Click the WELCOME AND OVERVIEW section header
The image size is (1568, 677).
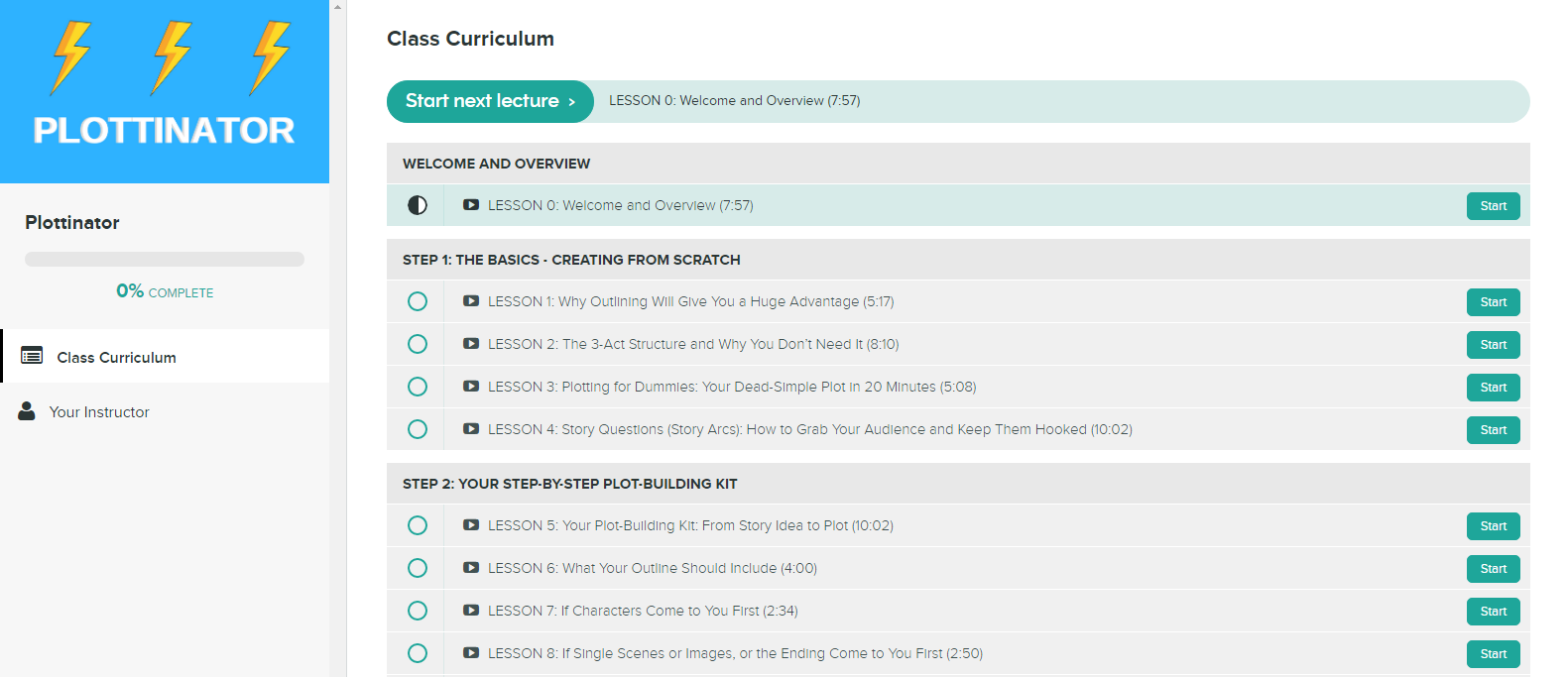[x=958, y=164]
